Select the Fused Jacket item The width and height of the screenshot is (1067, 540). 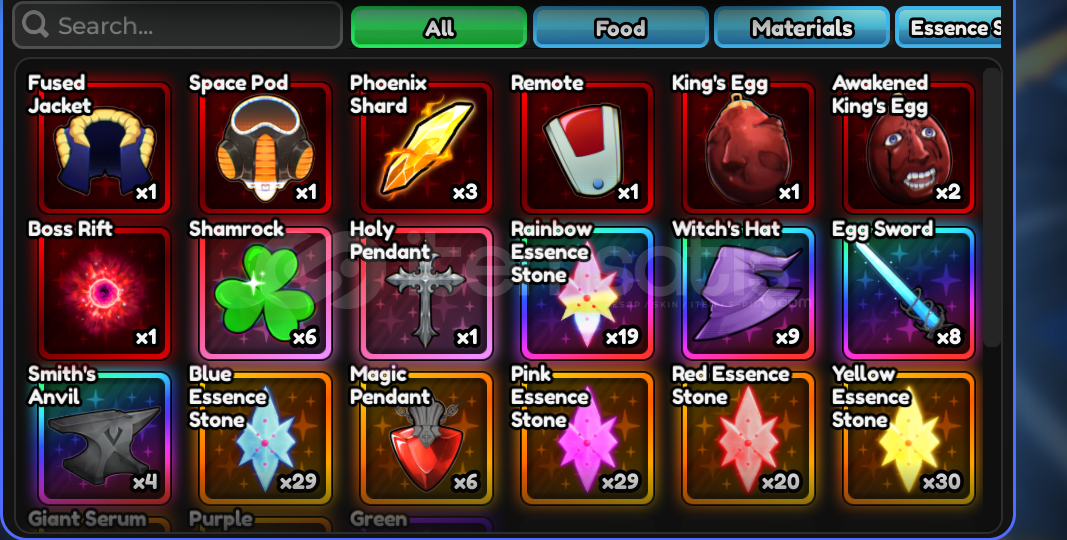[x=104, y=147]
